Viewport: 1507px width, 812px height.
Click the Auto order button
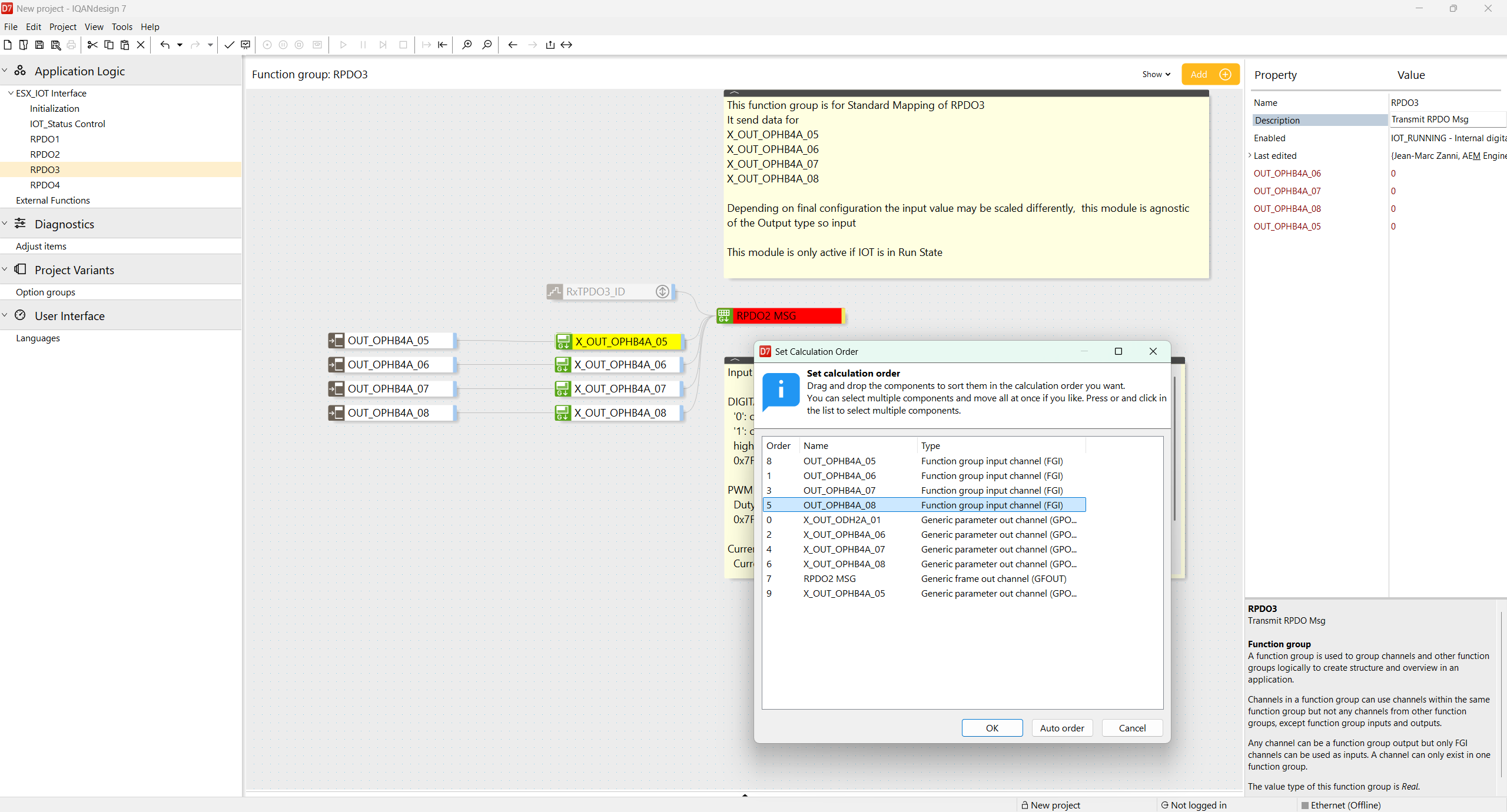pyautogui.click(x=1062, y=728)
